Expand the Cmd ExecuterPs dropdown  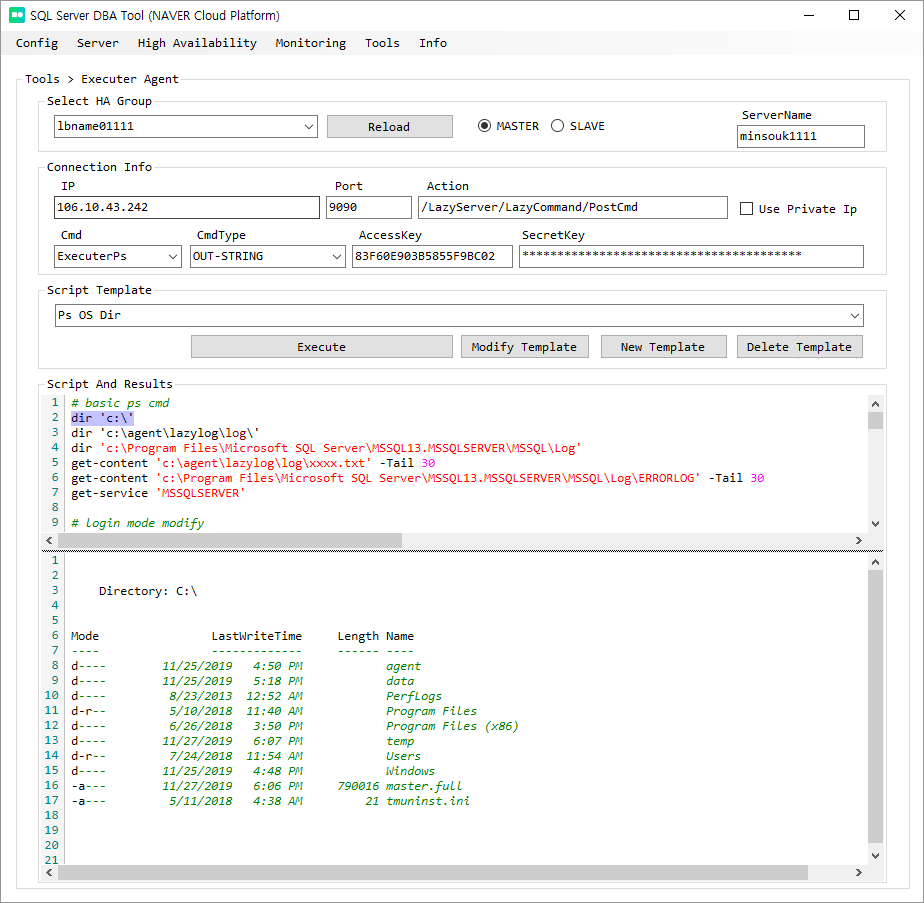[x=173, y=256]
